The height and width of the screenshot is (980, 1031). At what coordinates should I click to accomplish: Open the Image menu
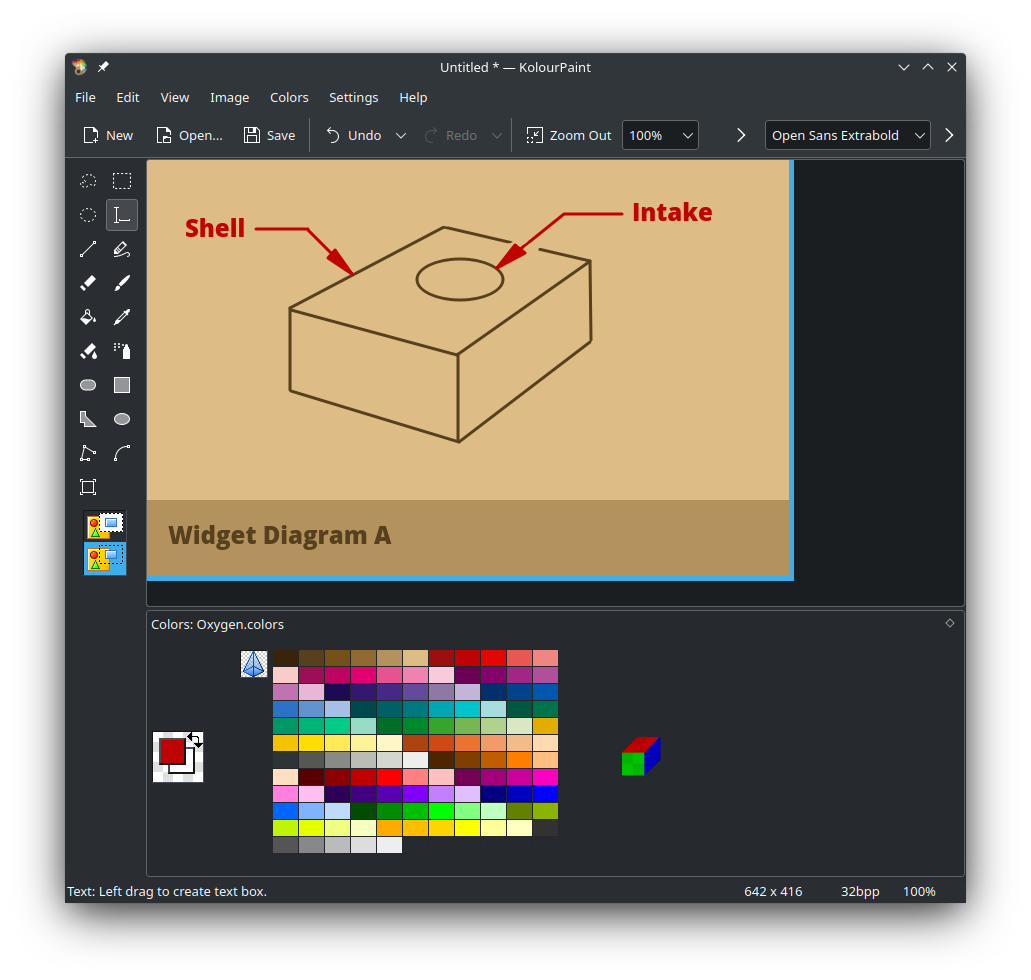click(x=229, y=97)
